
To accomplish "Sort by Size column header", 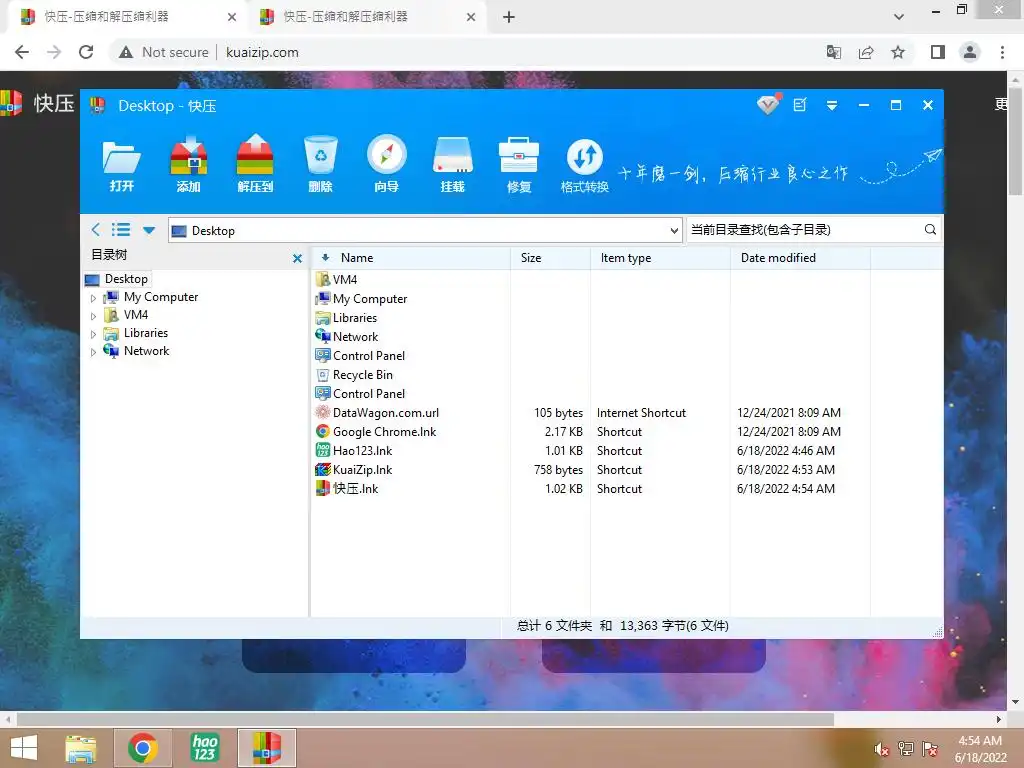I will (551, 258).
